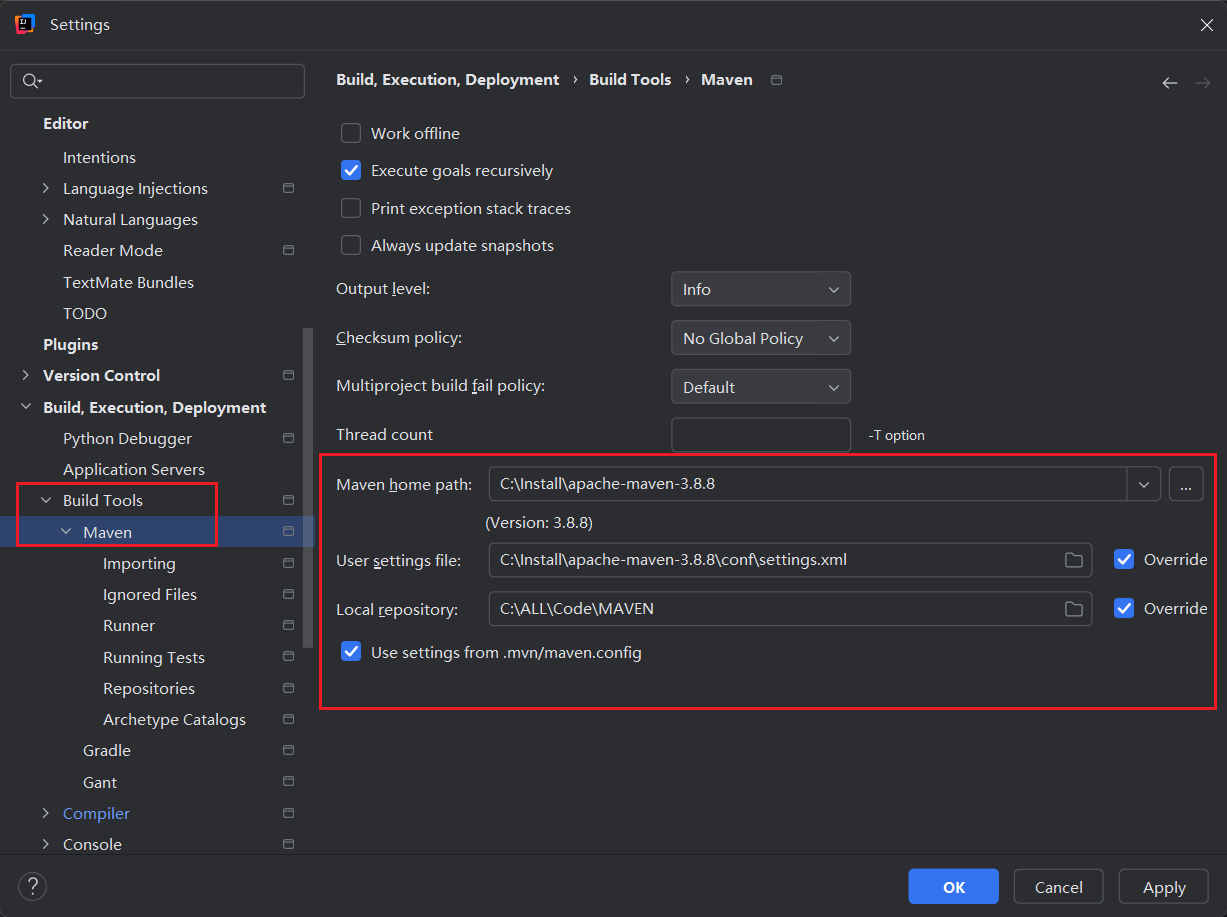Click Build, Execution, Deployment breadcrumb
The height and width of the screenshot is (917, 1227).
pyautogui.click(x=448, y=79)
